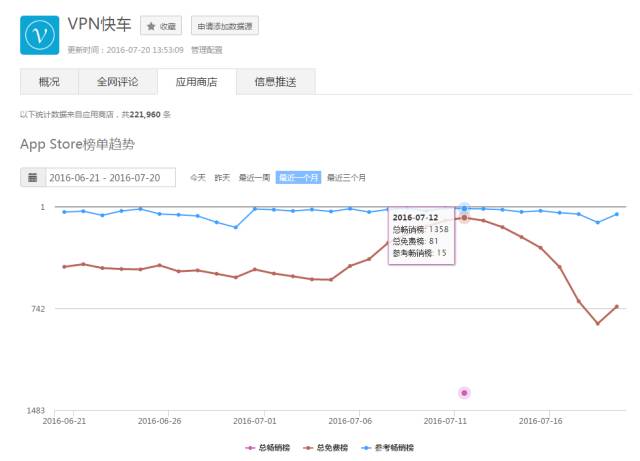Click the calendar icon beside date range
Image resolution: width=640 pixels, height=461 pixels.
tap(33, 177)
